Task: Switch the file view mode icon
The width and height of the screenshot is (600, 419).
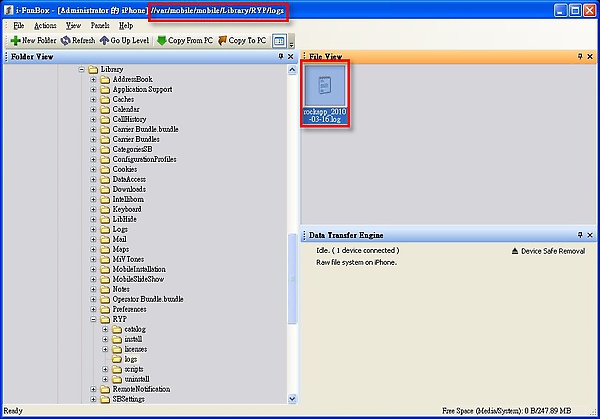Action: pyautogui.click(x=279, y=41)
